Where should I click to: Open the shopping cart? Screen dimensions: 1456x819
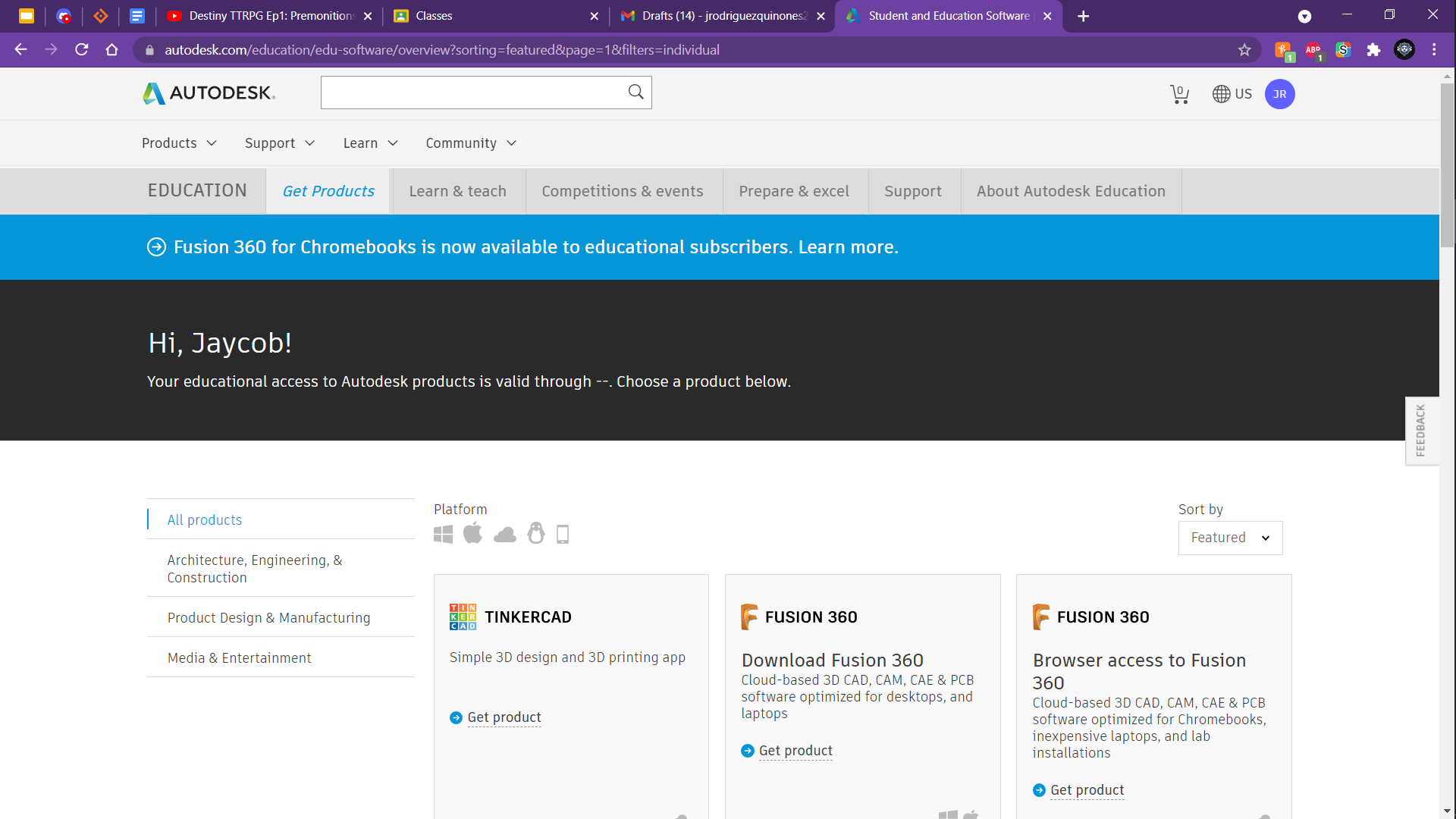(x=1179, y=93)
